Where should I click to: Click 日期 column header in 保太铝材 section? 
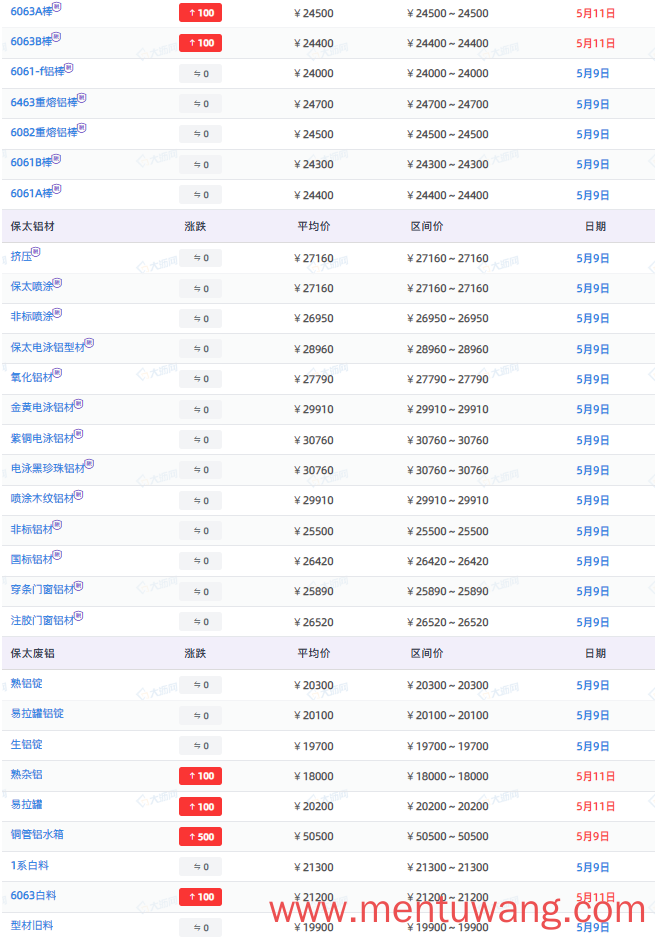coord(595,226)
